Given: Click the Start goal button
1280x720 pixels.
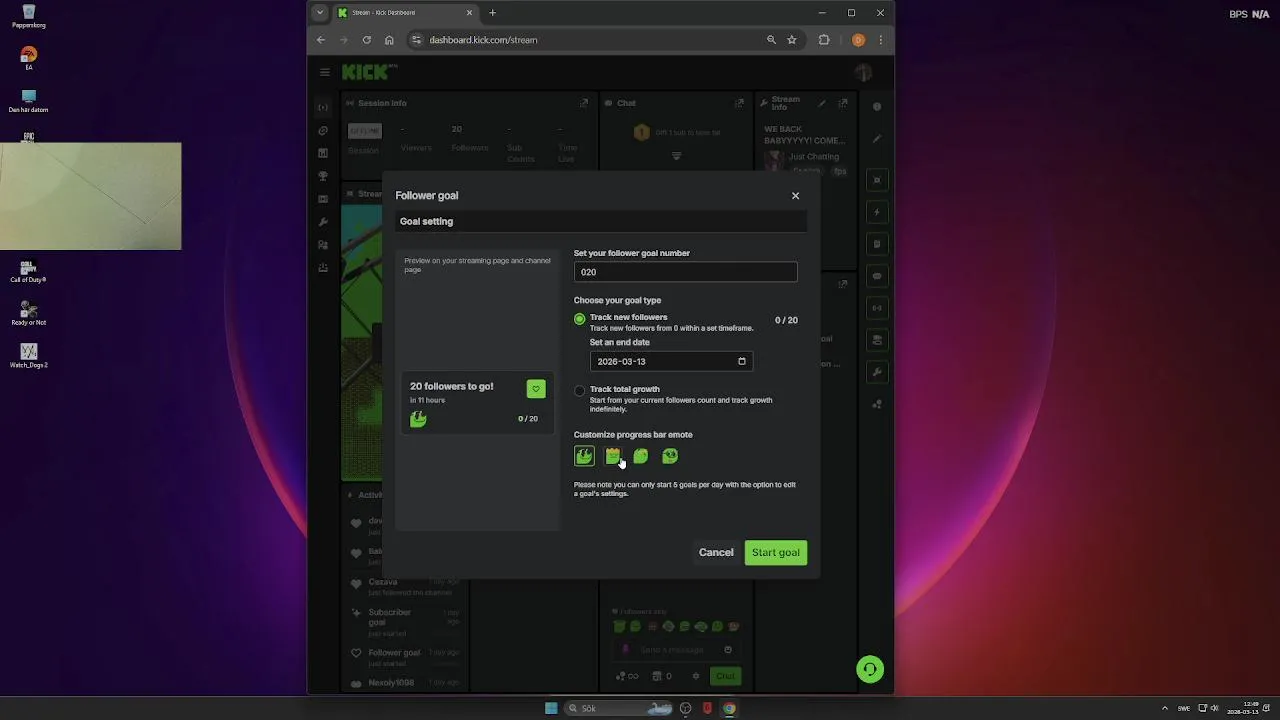Looking at the screenshot, I should tap(776, 552).
